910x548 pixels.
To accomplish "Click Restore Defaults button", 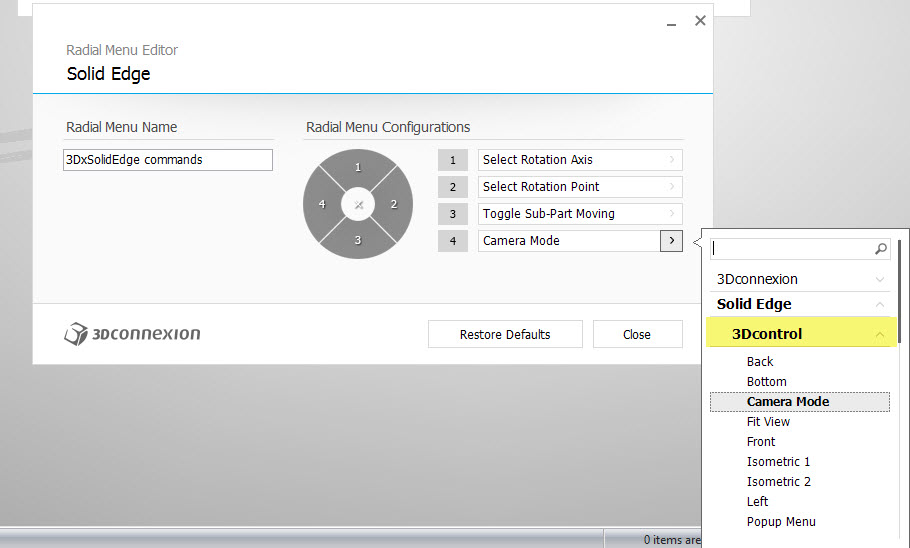I will point(505,334).
